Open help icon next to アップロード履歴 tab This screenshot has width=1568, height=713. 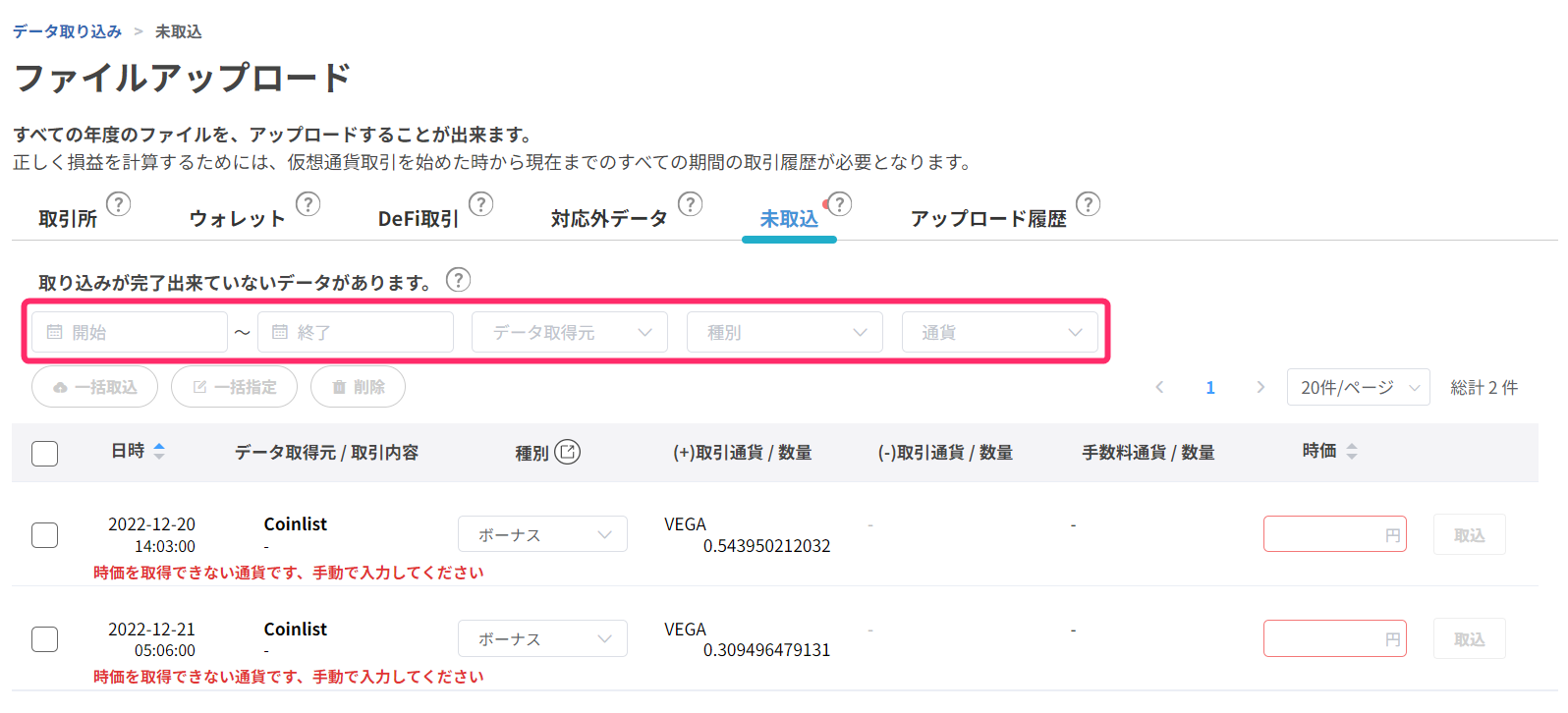tap(1088, 204)
